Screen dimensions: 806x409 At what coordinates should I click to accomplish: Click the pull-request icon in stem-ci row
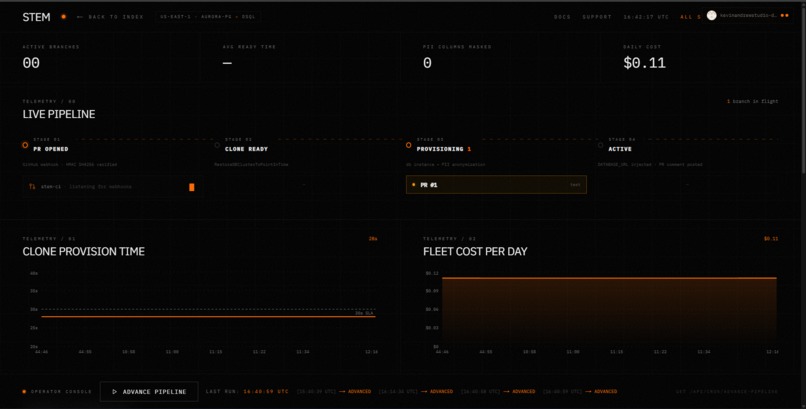32,187
